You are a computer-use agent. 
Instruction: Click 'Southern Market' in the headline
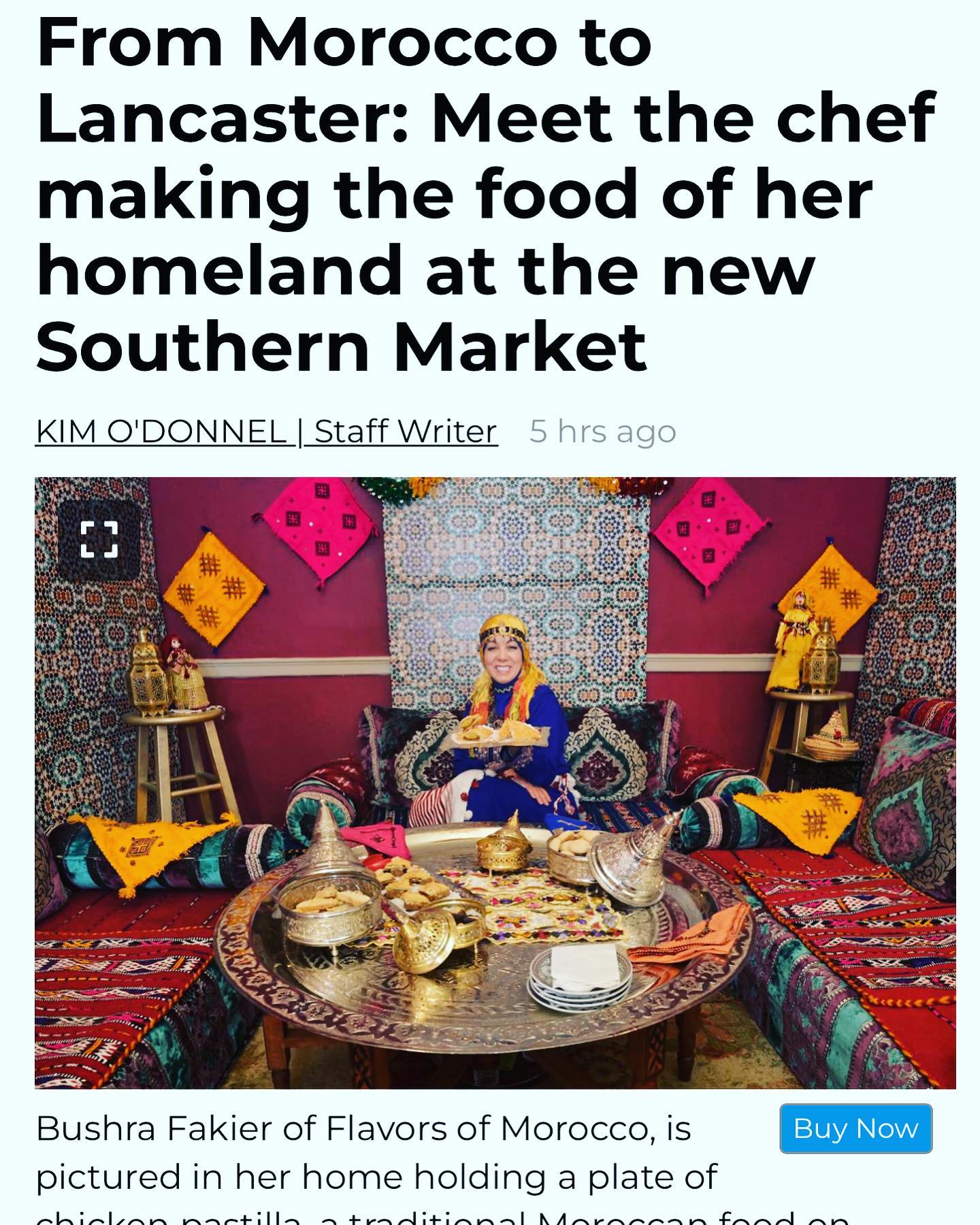[x=341, y=347]
